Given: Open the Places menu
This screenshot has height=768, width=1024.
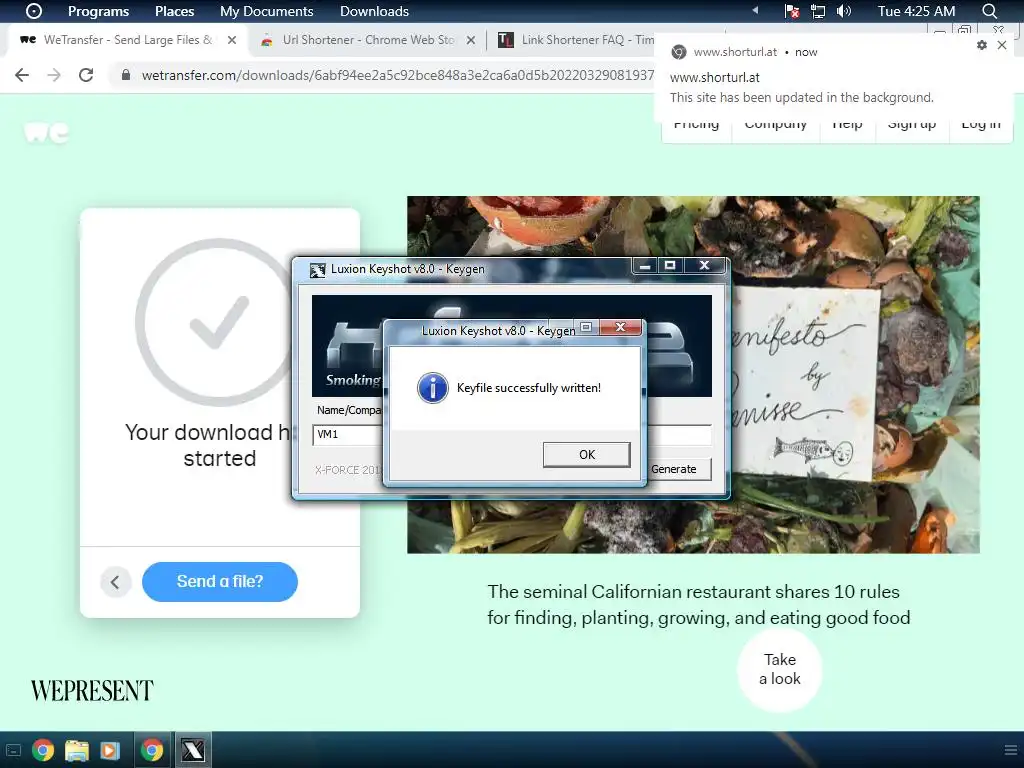Looking at the screenshot, I should click(x=174, y=11).
